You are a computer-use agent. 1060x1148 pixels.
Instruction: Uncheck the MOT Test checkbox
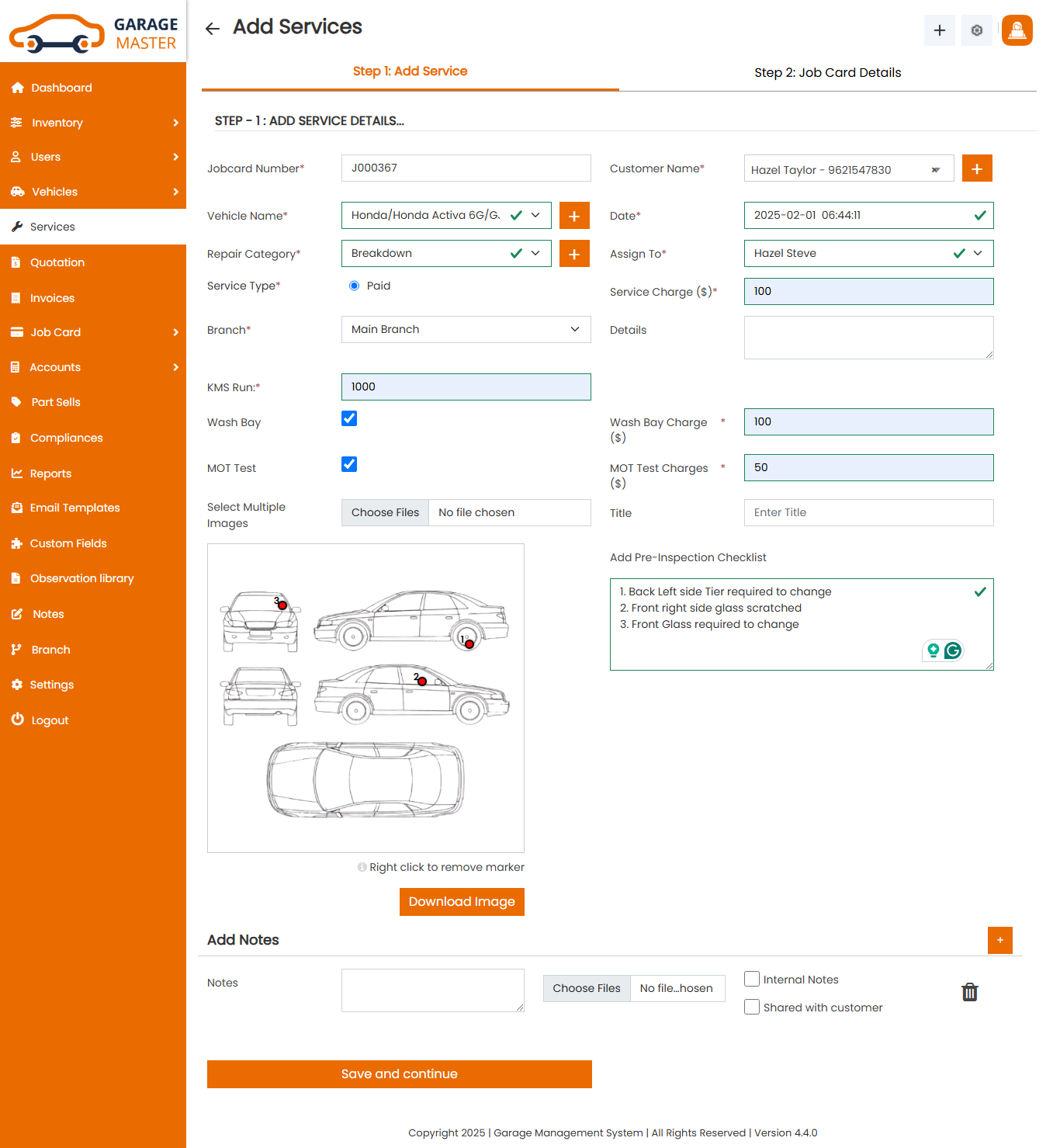tap(349, 465)
